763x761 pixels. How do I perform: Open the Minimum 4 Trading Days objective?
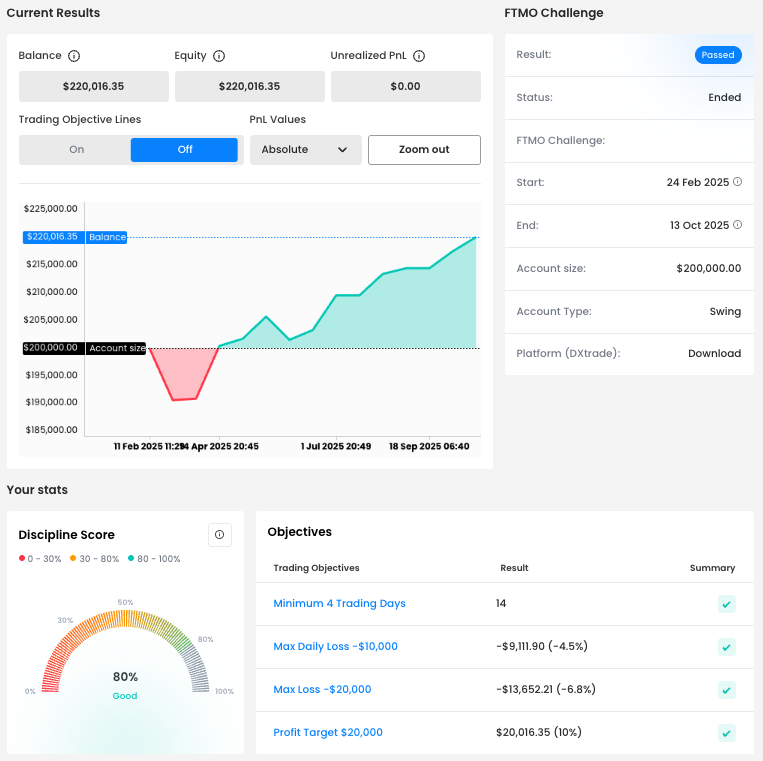[x=339, y=604]
